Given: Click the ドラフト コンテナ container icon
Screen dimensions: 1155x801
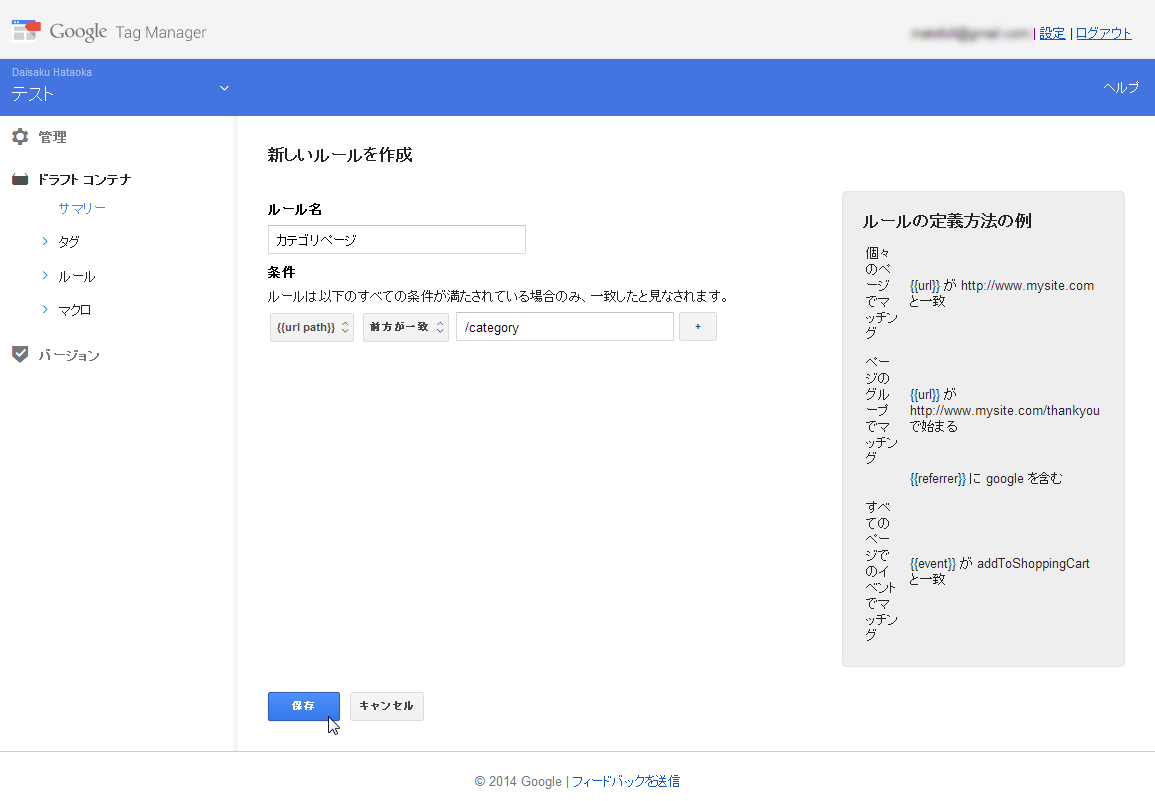Looking at the screenshot, I should tap(20, 179).
